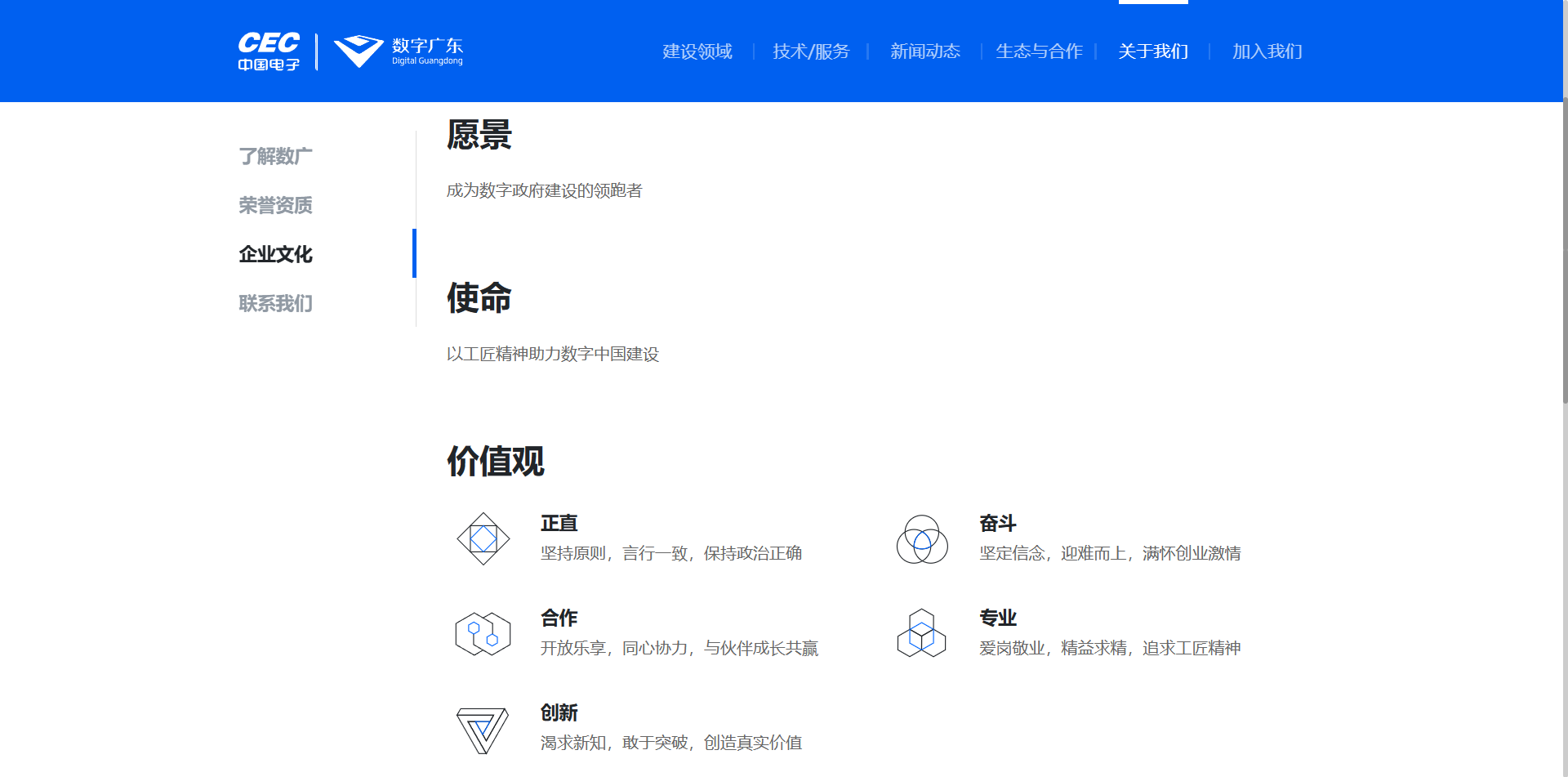This screenshot has height=777, width=1568.
Task: Open the 关于我们 menu
Action: coord(1153,51)
